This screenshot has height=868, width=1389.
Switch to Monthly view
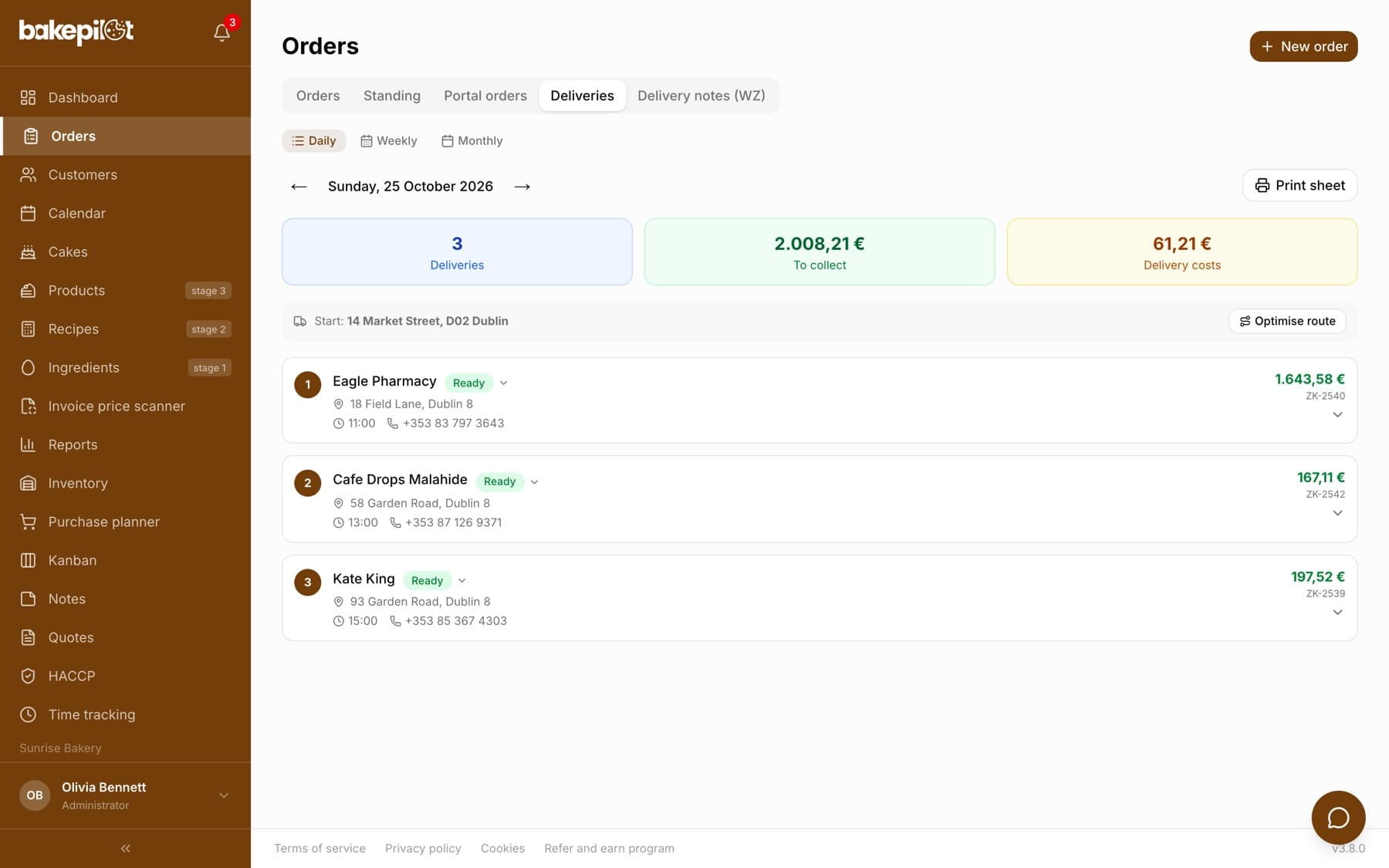click(x=472, y=140)
